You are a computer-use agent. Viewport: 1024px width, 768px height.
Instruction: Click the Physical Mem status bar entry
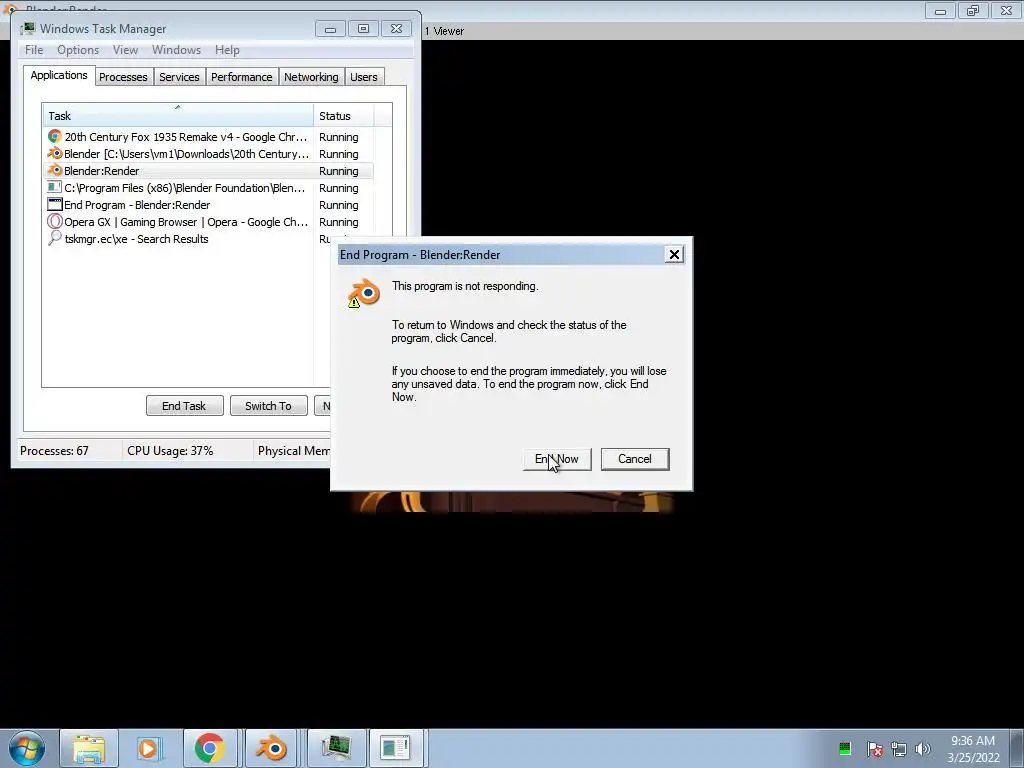click(x=293, y=451)
